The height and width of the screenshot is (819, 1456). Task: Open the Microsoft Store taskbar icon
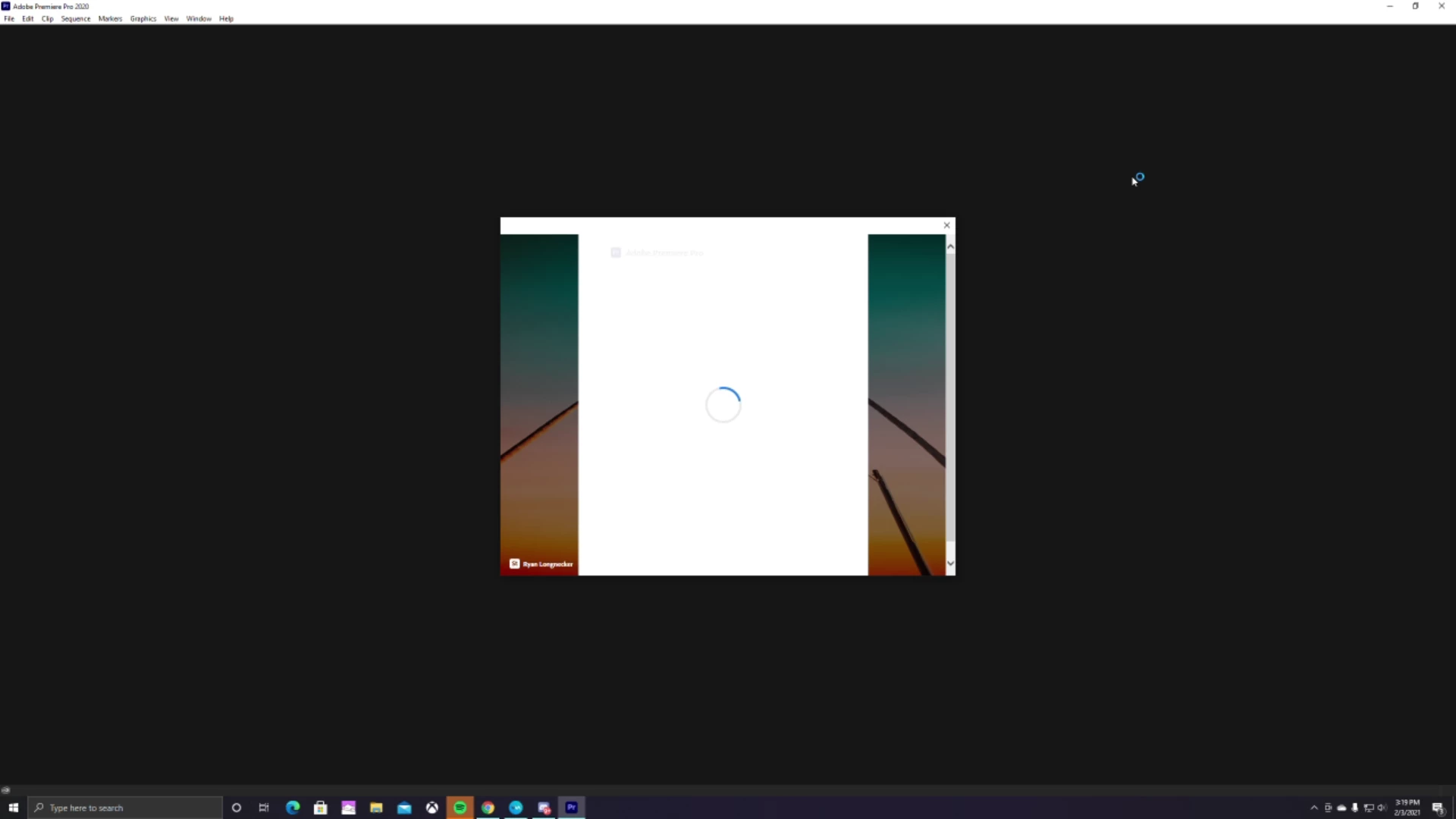tap(320, 808)
